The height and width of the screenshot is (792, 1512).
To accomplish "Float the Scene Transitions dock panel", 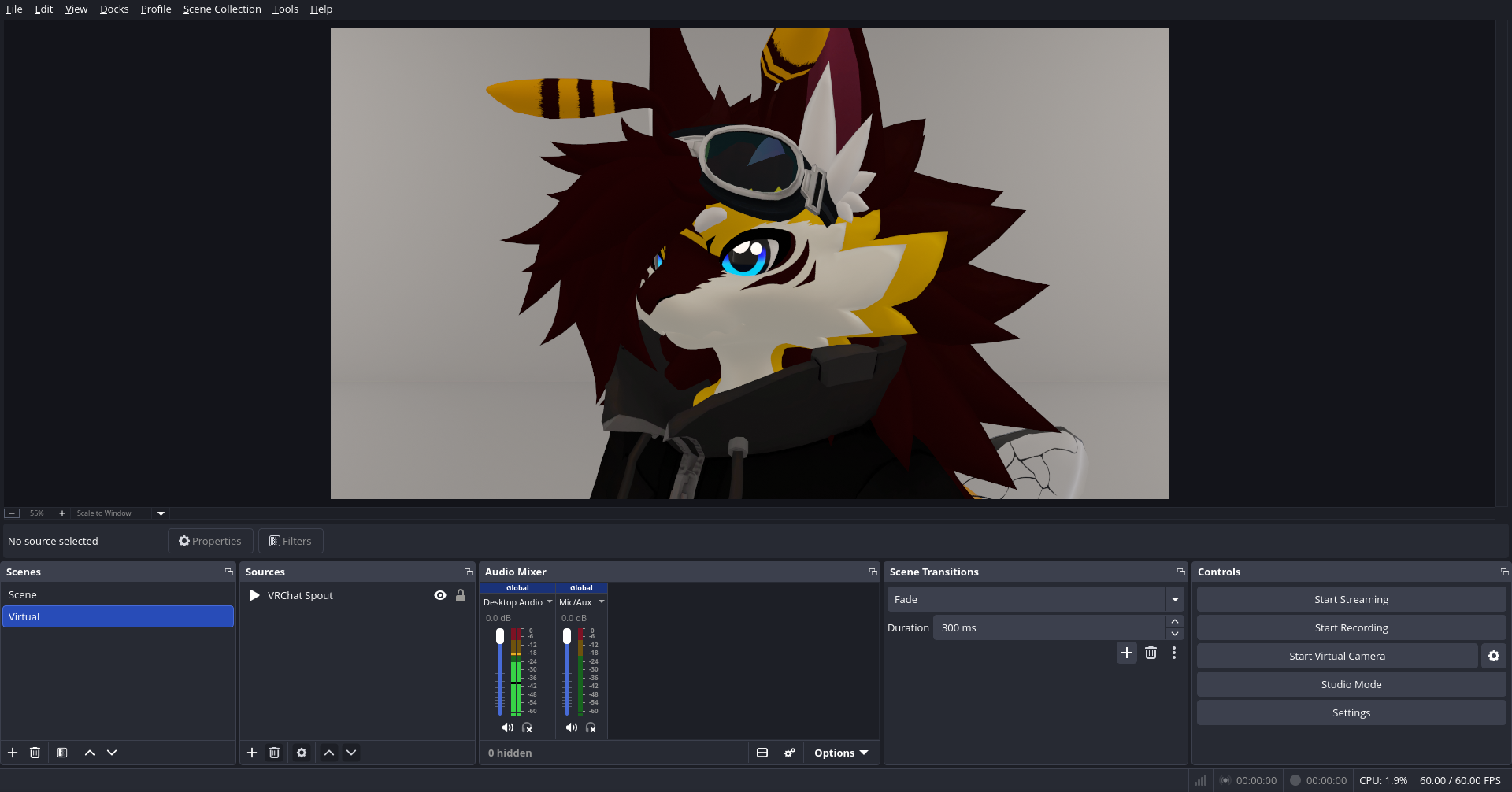I will 1180,572.
